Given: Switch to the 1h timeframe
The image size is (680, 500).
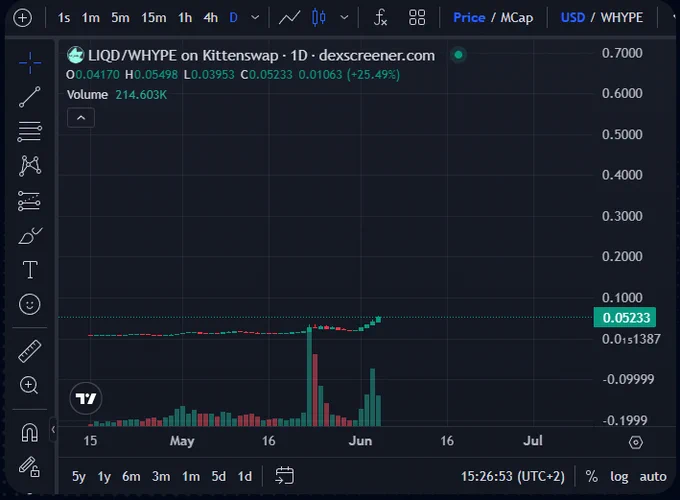Looking at the screenshot, I should 185,18.
